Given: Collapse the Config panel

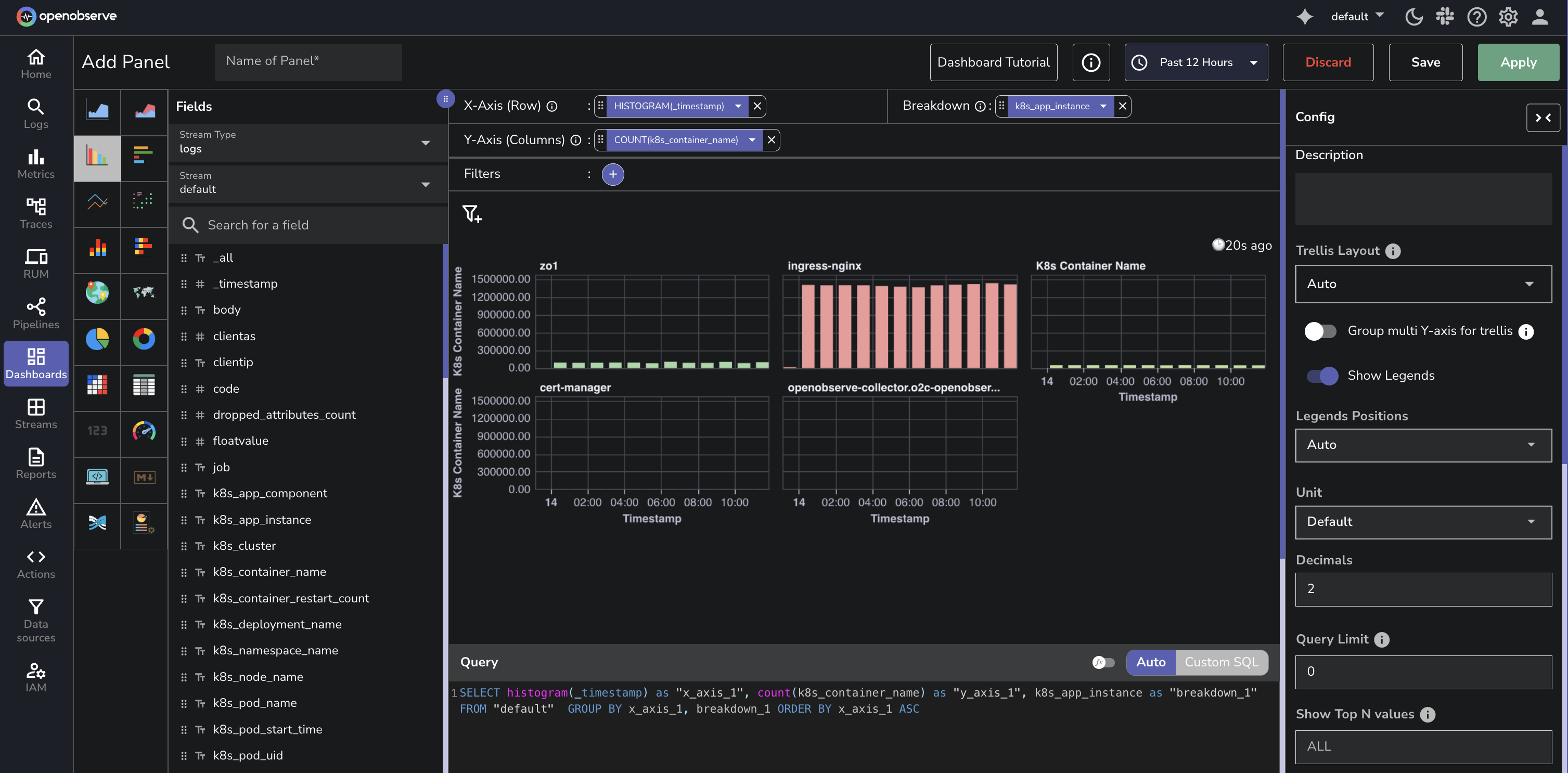Looking at the screenshot, I should [1543, 118].
